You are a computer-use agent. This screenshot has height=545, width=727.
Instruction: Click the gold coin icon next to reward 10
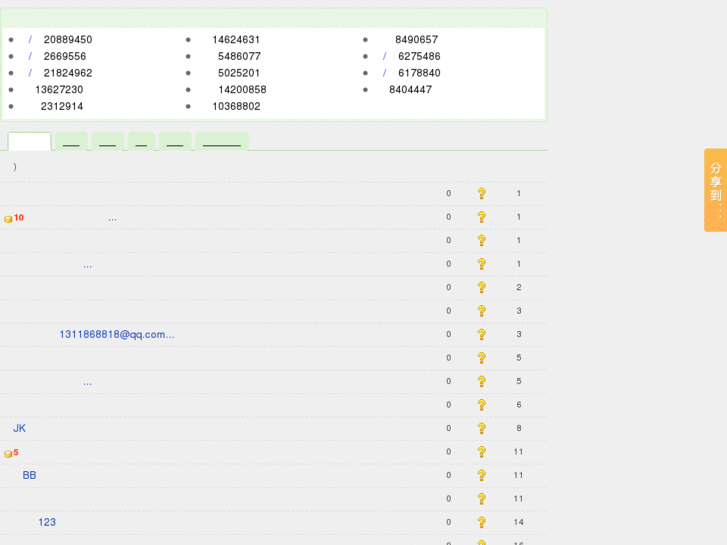point(8,219)
